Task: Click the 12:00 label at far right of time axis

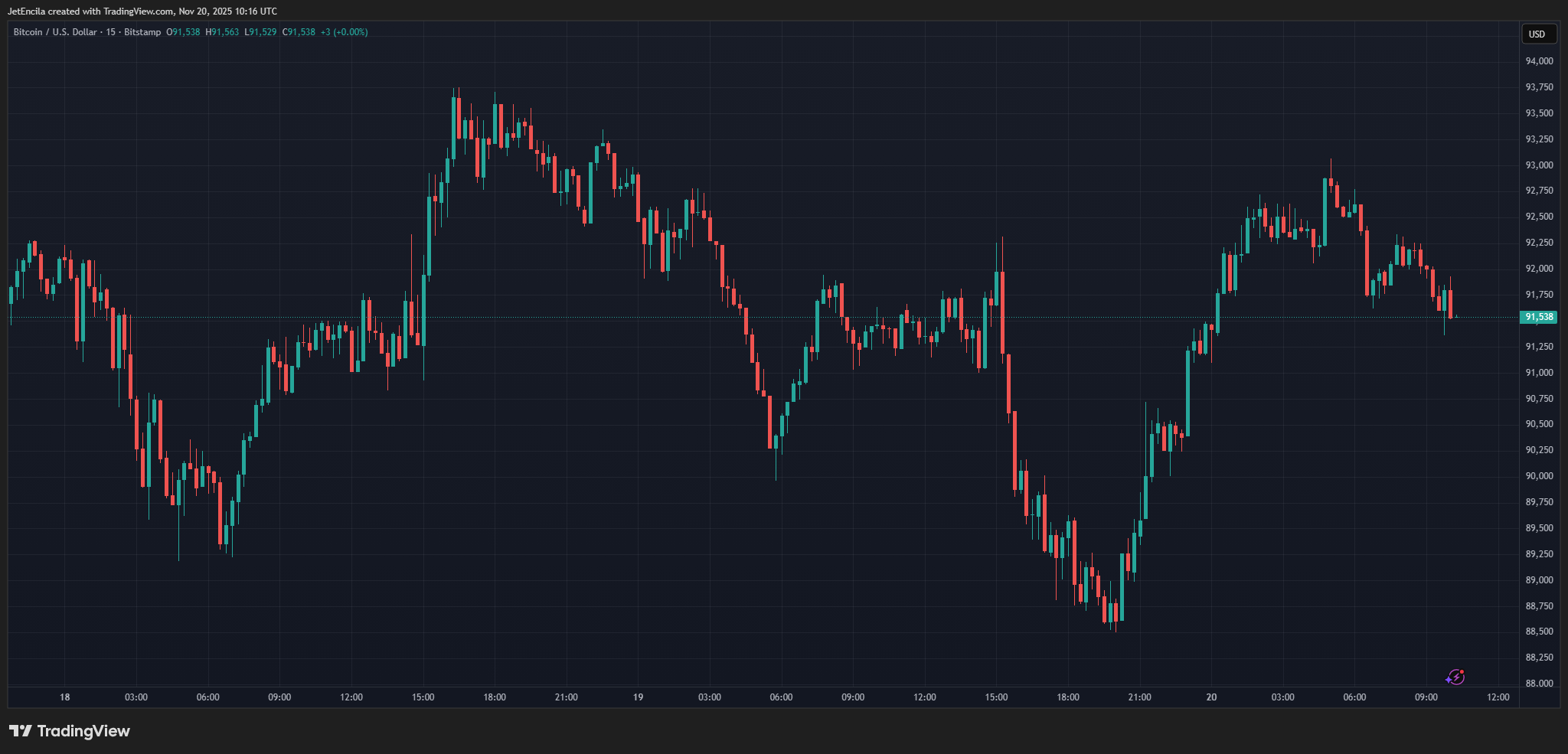Action: [x=1498, y=697]
